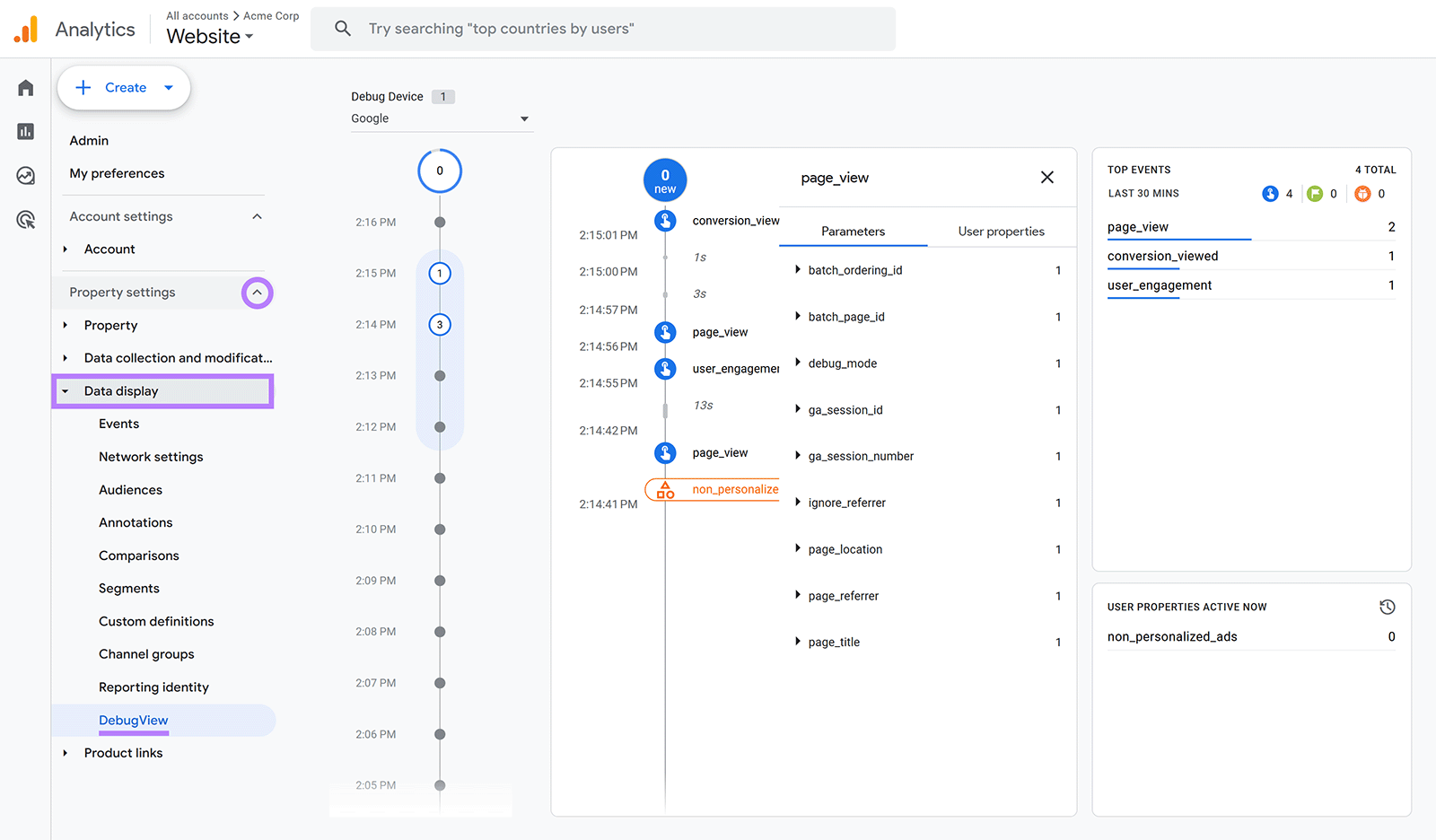Image resolution: width=1436 pixels, height=840 pixels.
Task: Expand the page_title parameter
Action: pos(797,642)
